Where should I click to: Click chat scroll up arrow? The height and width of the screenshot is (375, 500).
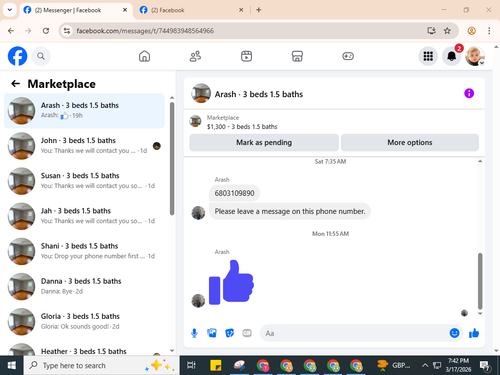tap(480, 161)
